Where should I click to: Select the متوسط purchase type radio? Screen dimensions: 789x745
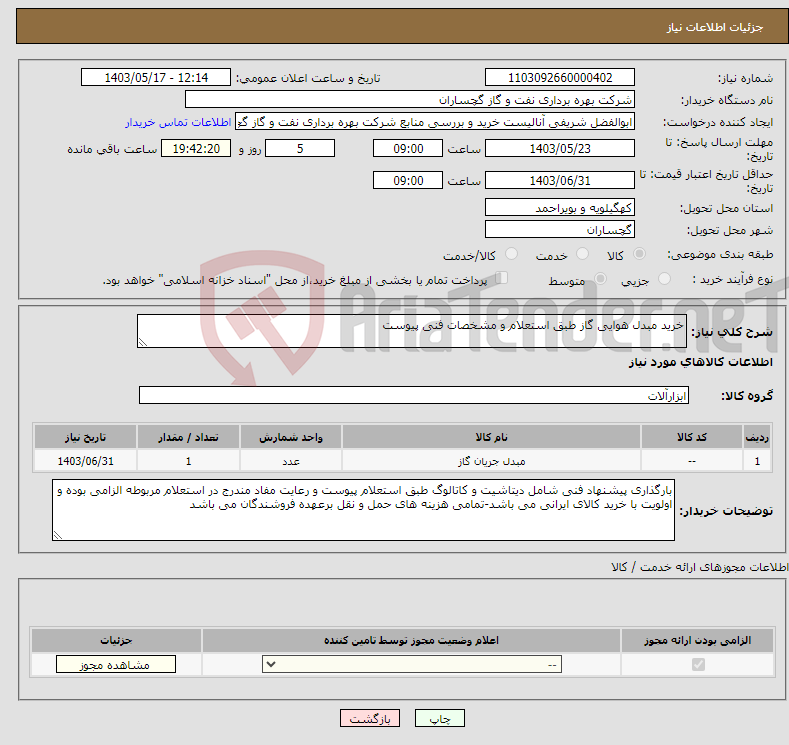click(600, 279)
